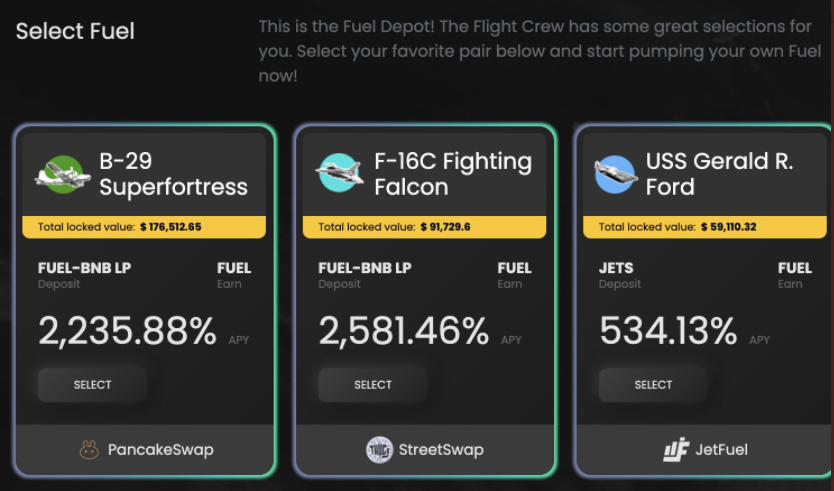Click the JetFuel logo icon
This screenshot has width=834, height=491.
676,450
